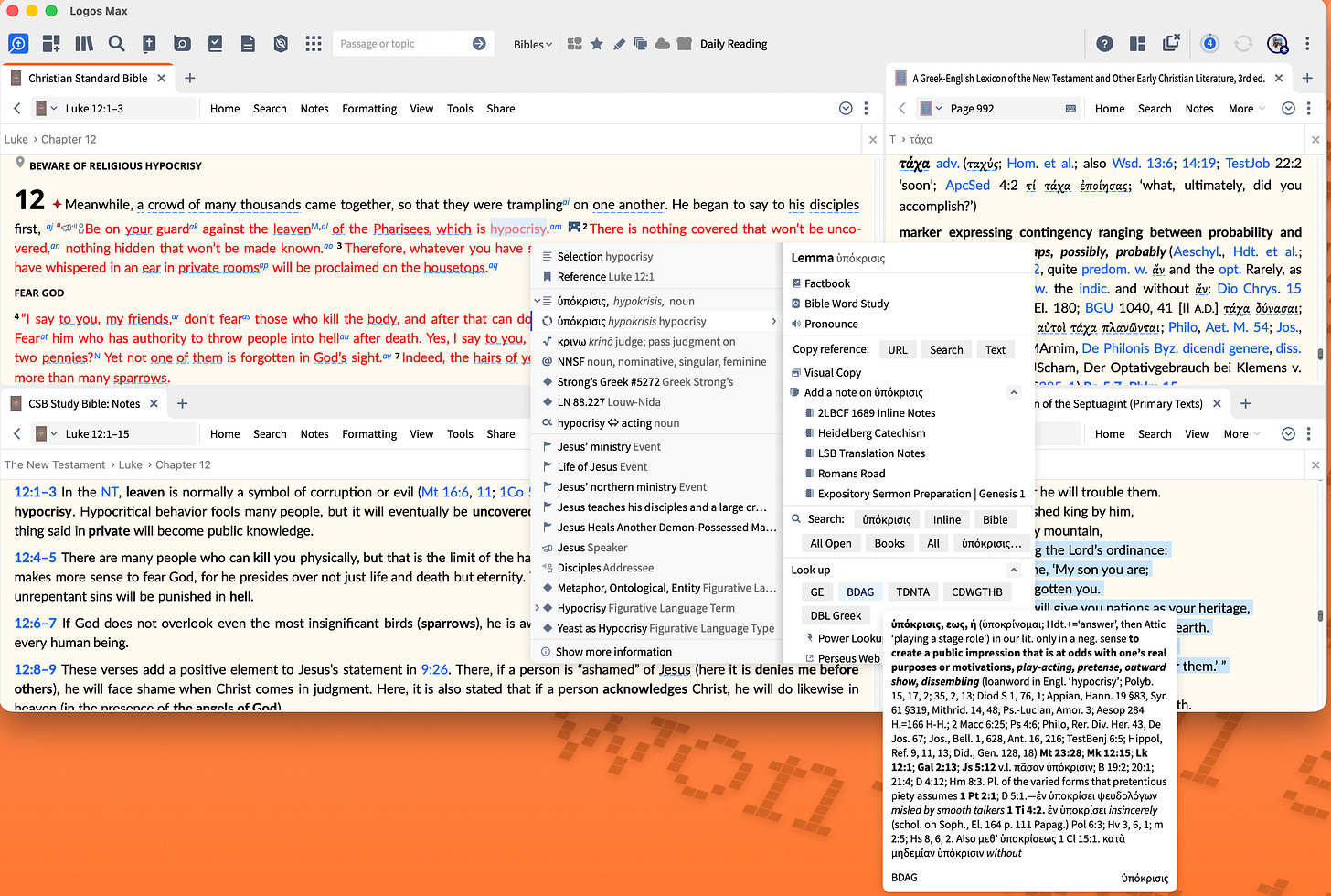
Task: Open the Logos home dashboard icon
Action: [x=18, y=43]
